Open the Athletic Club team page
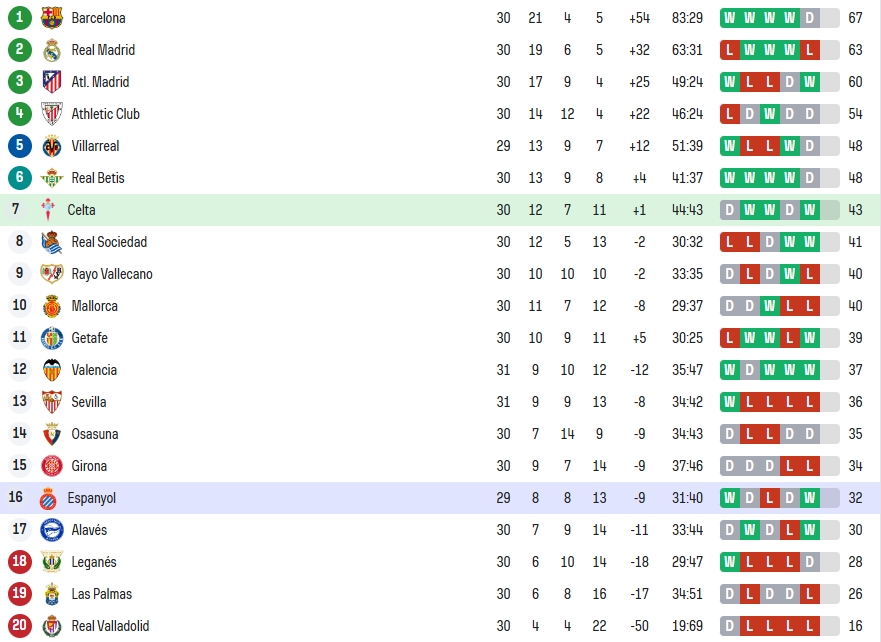The image size is (881, 642). [x=105, y=114]
